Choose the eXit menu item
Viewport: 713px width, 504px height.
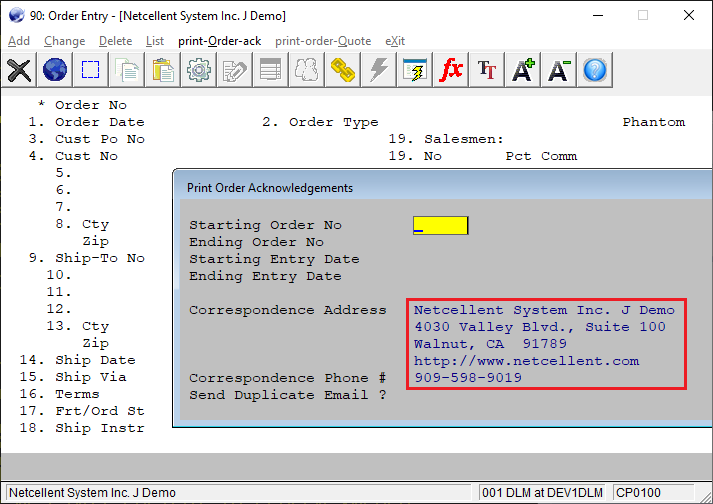(395, 41)
